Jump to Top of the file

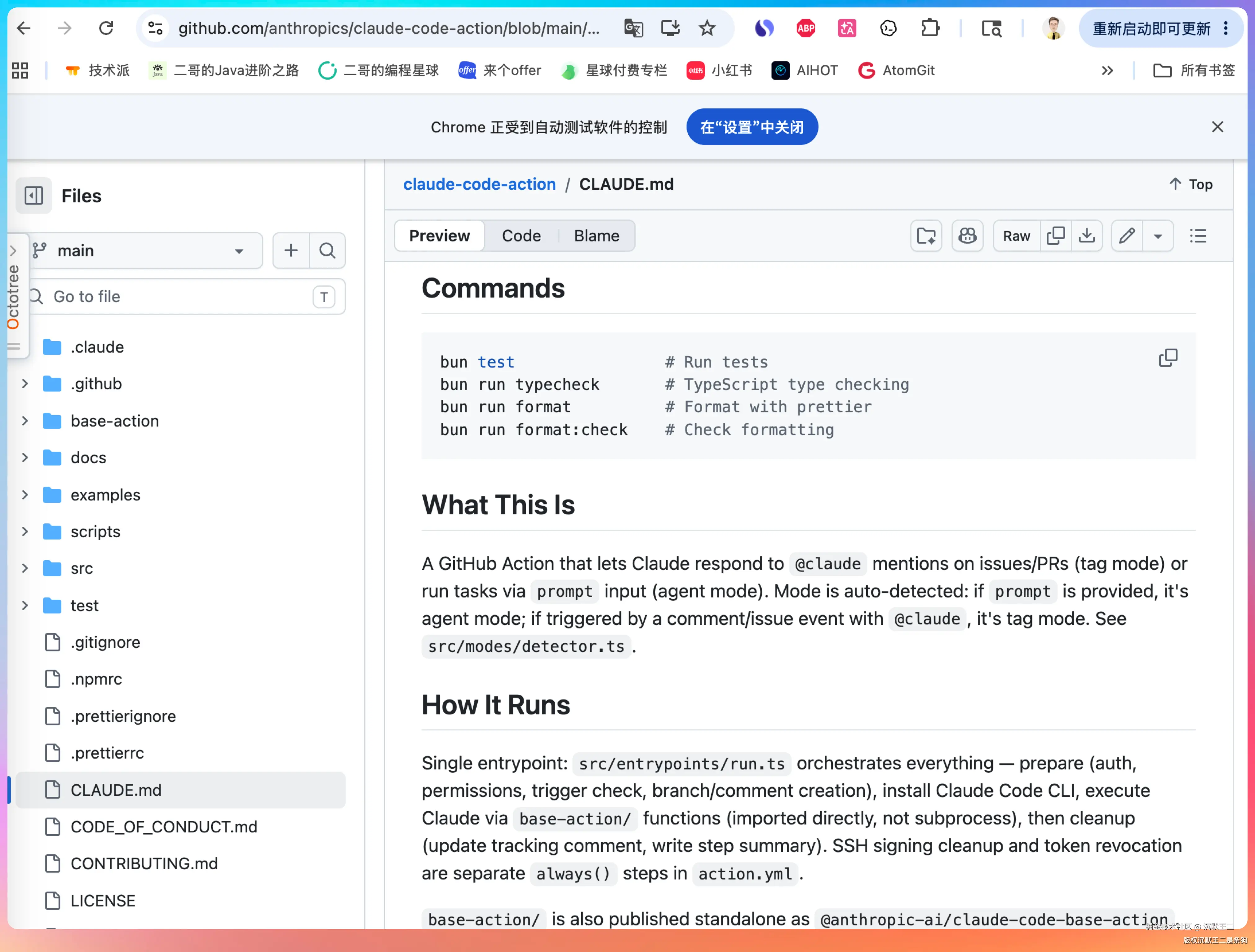[x=1191, y=184]
